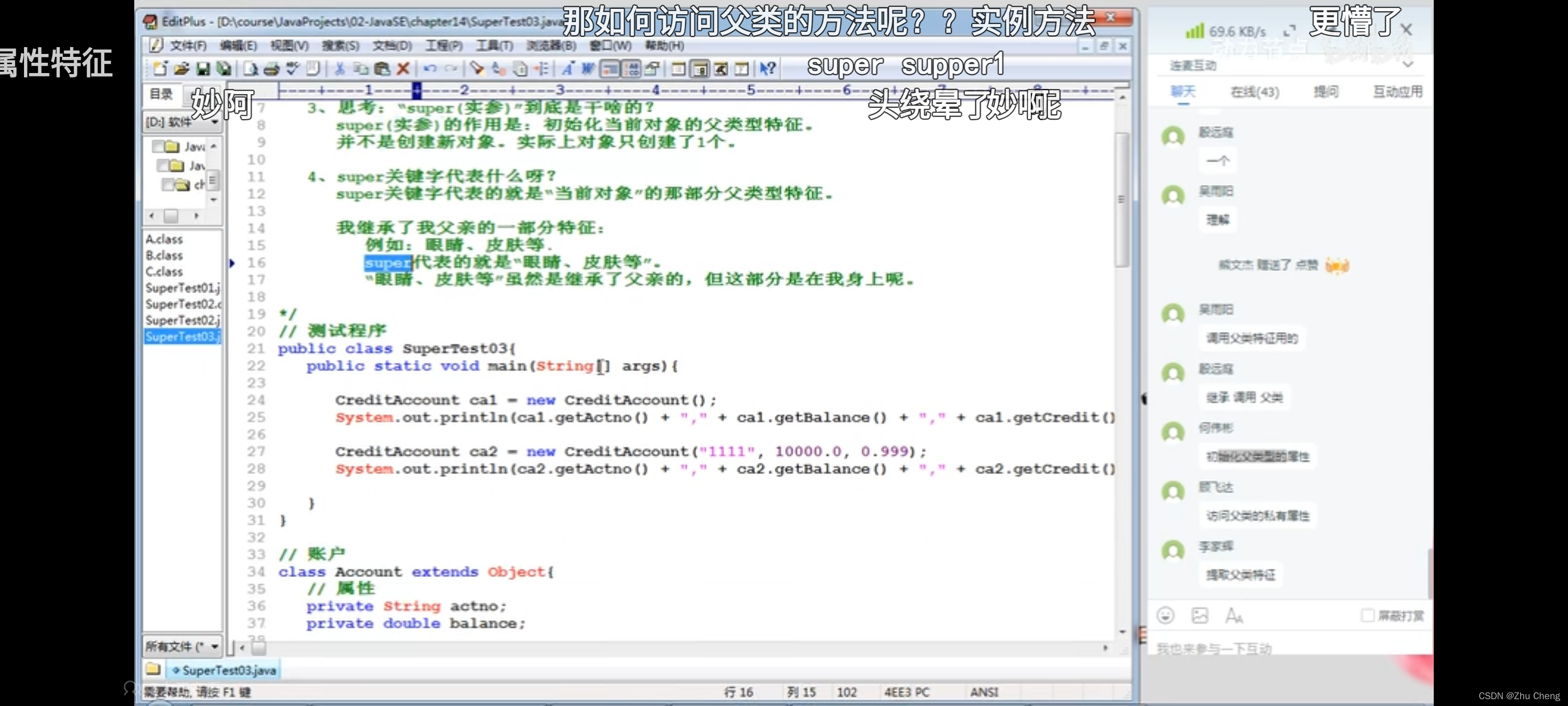Open the 视图(V) menu
The width and height of the screenshot is (1568, 706).
[x=289, y=46]
